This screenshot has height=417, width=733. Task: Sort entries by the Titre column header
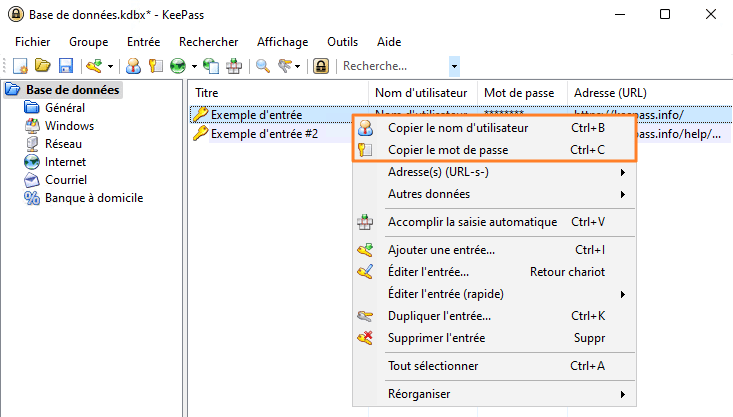[x=279, y=93]
